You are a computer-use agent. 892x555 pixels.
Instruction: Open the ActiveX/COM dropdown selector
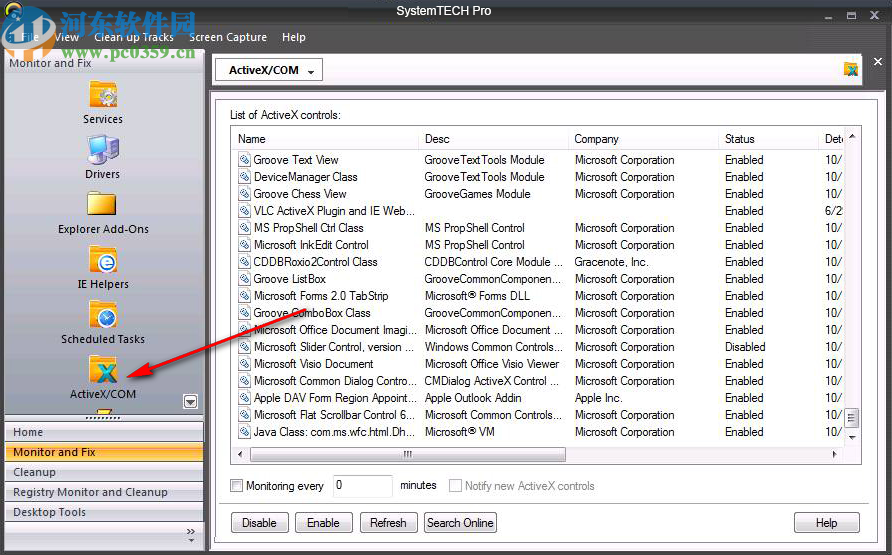click(269, 70)
